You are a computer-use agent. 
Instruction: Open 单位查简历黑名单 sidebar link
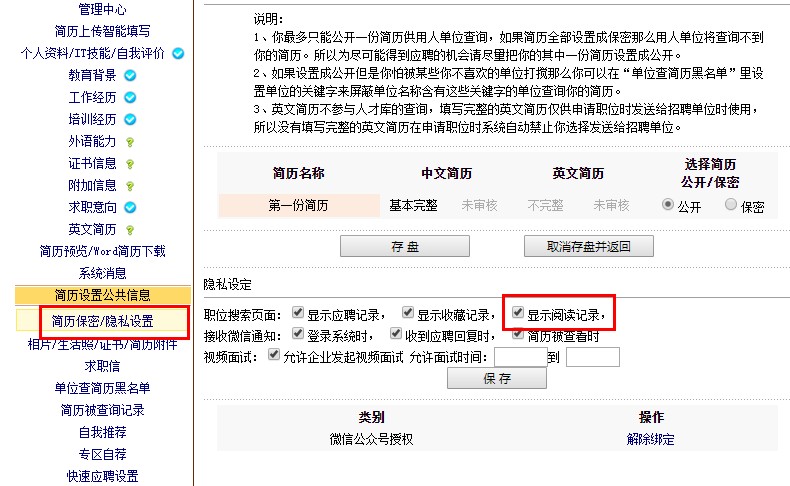point(102,388)
